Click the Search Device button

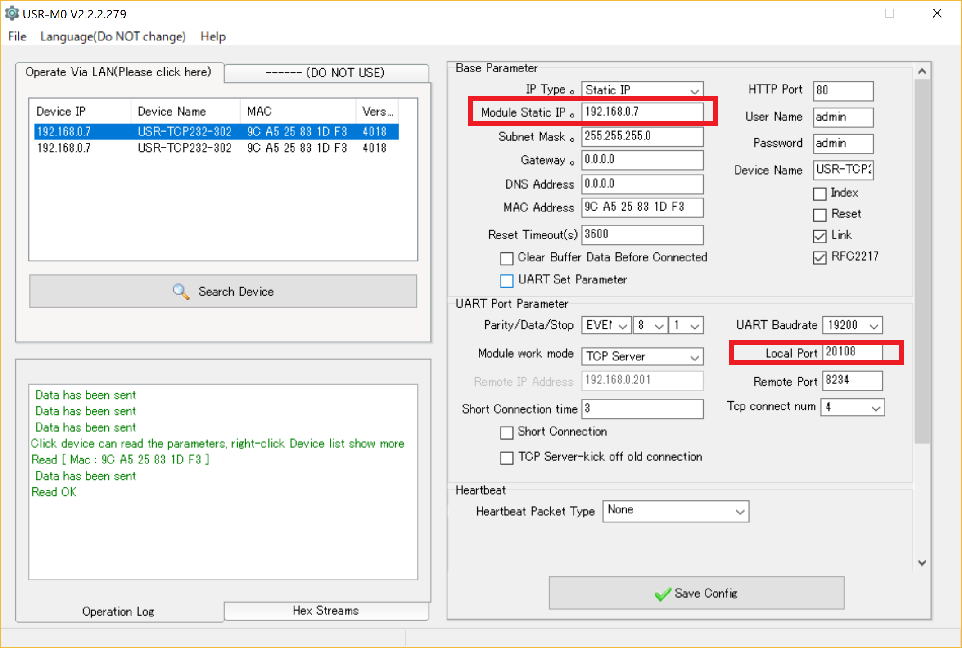223,291
